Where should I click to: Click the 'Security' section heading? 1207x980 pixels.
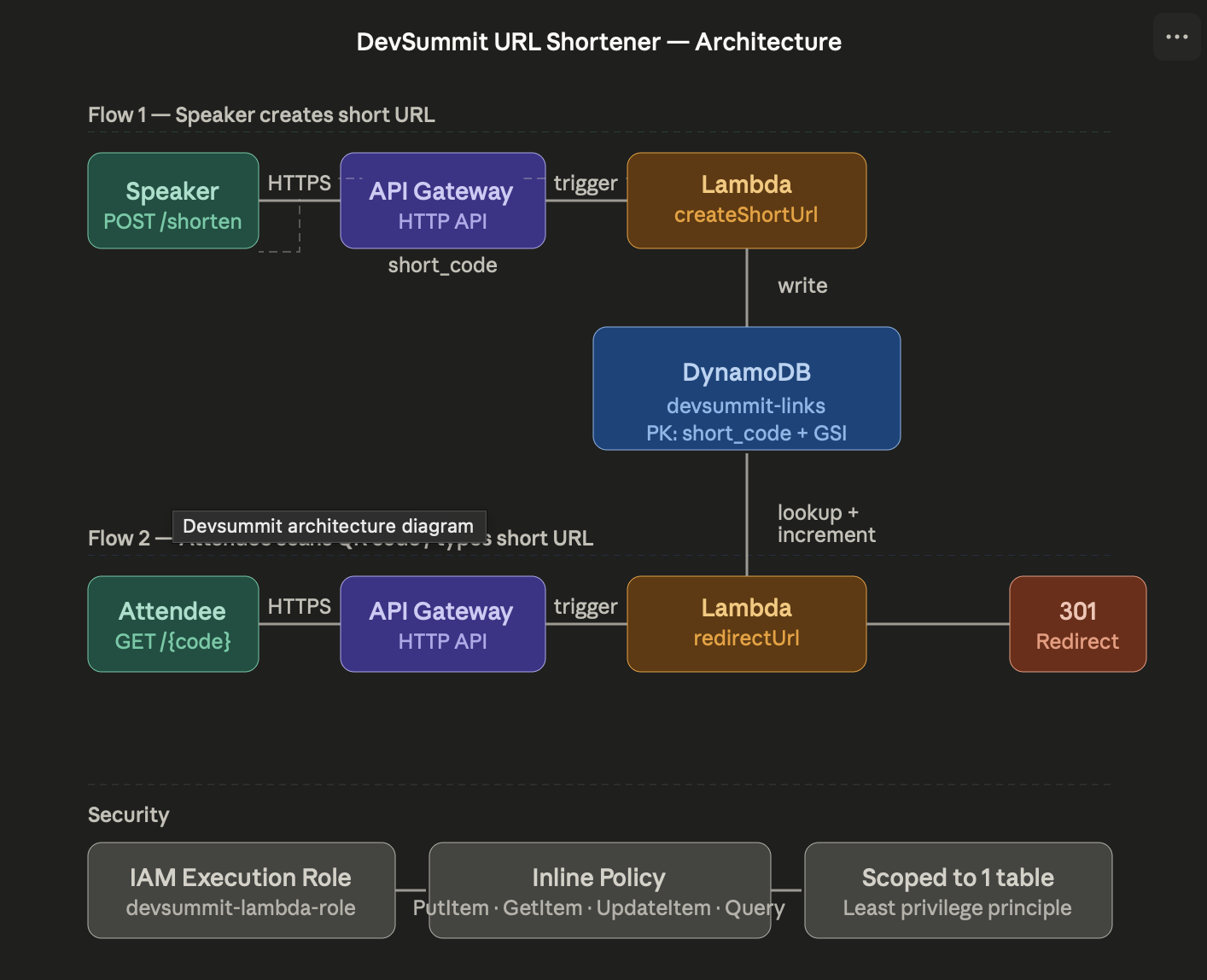coord(129,815)
